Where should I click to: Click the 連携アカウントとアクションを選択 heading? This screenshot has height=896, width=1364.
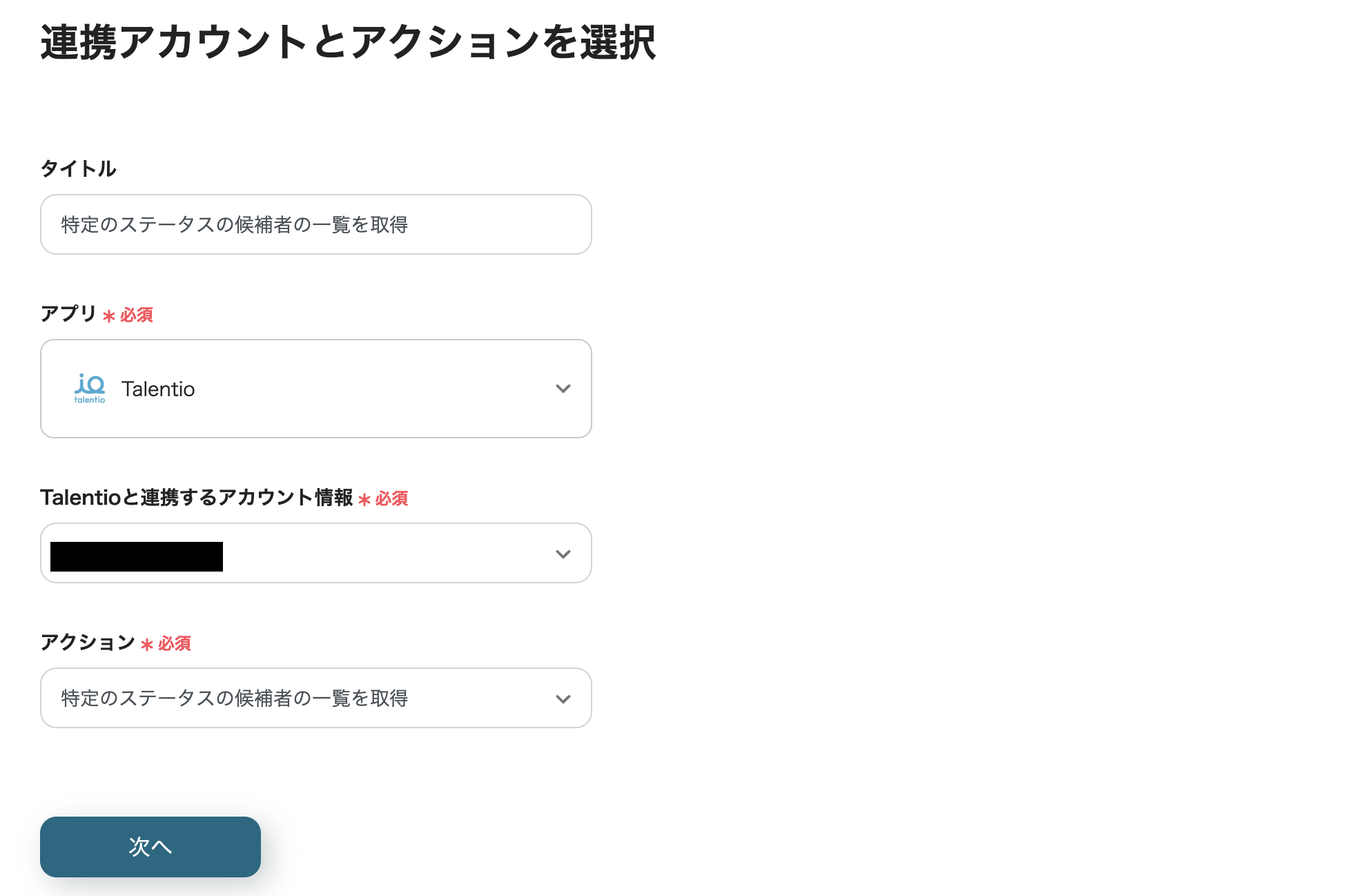pyautogui.click(x=349, y=43)
